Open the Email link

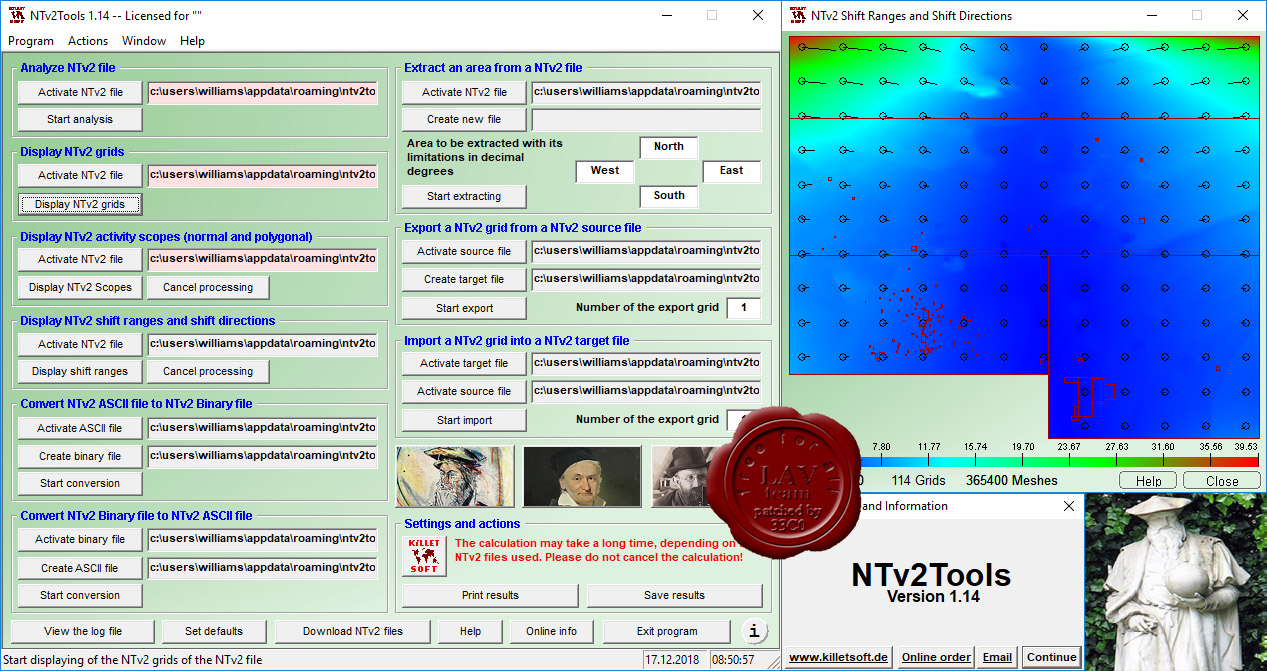[997, 657]
